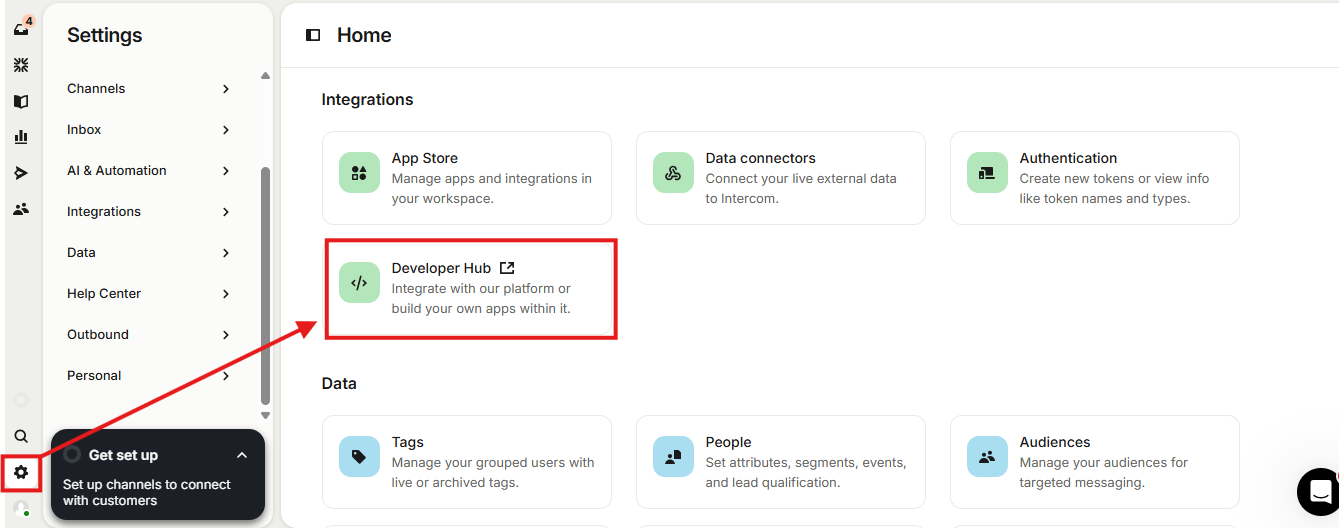1339x528 pixels.
Task: Open the Authentication title link
Action: 1068,158
